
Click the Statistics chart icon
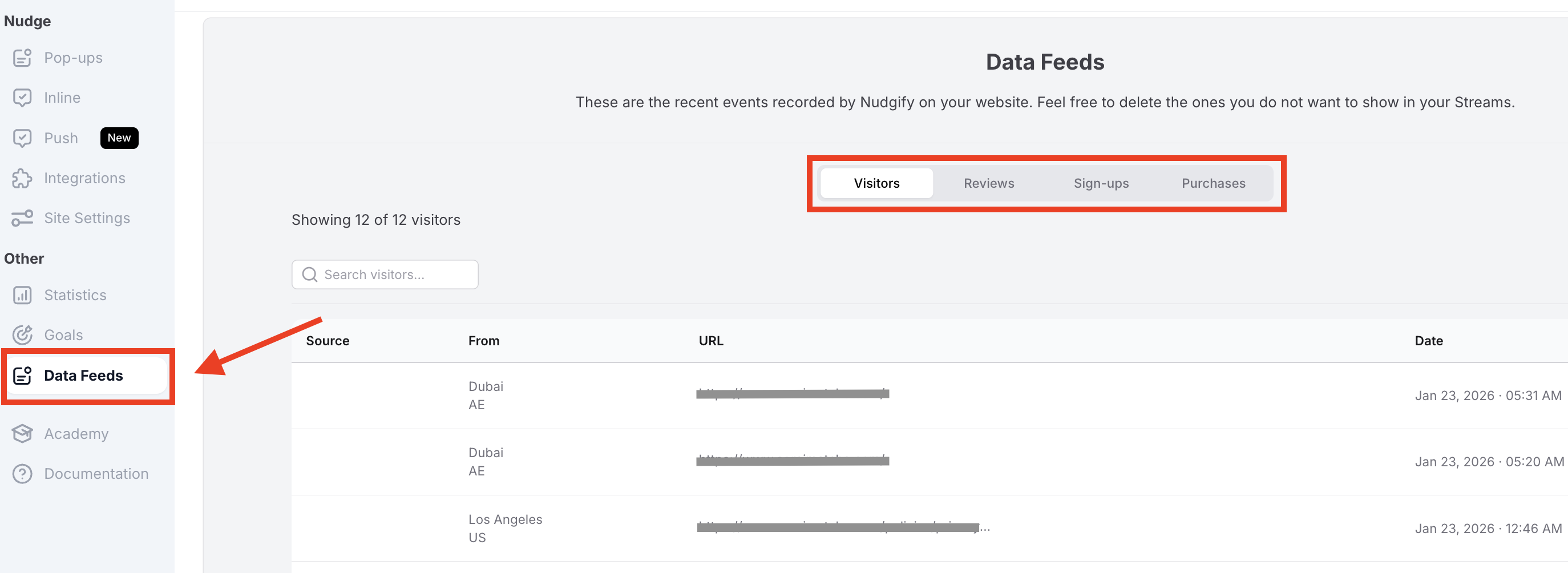point(22,295)
